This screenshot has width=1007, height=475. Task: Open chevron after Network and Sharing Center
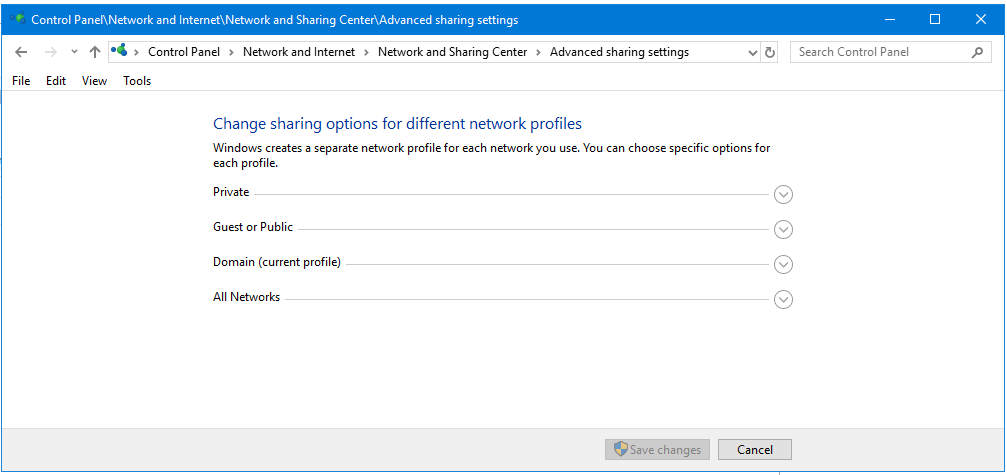point(539,53)
